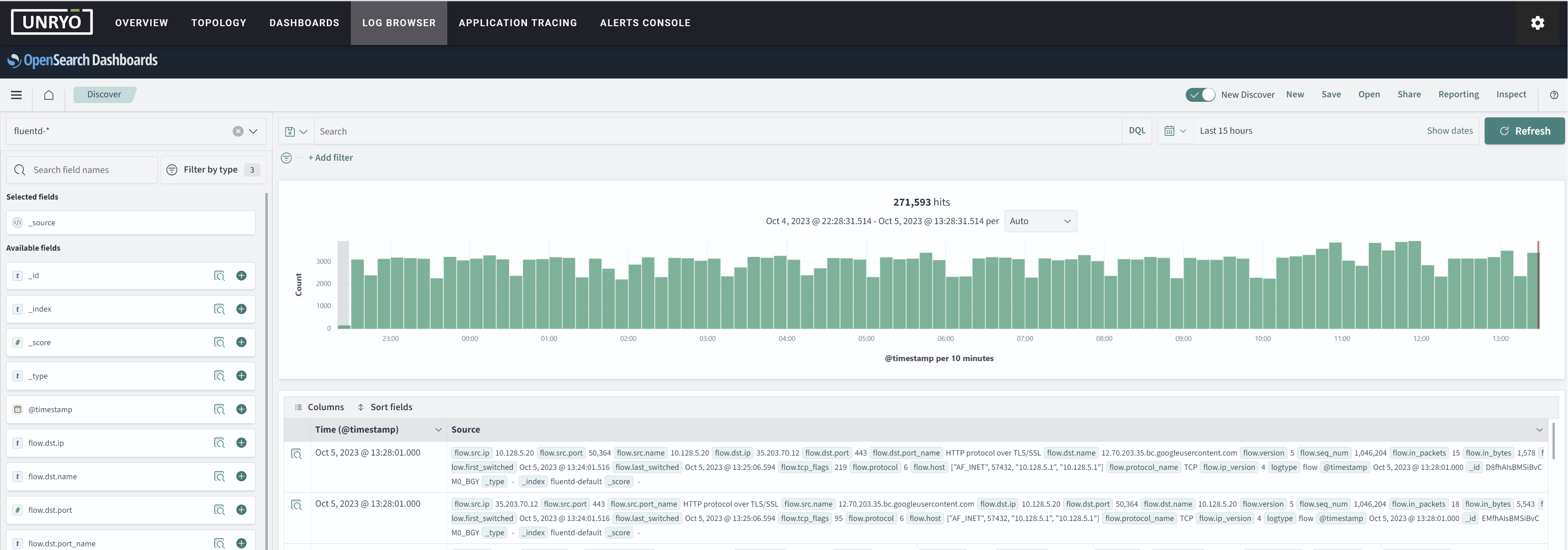
Task: Click the red current-time histogram marker
Action: (1538, 285)
